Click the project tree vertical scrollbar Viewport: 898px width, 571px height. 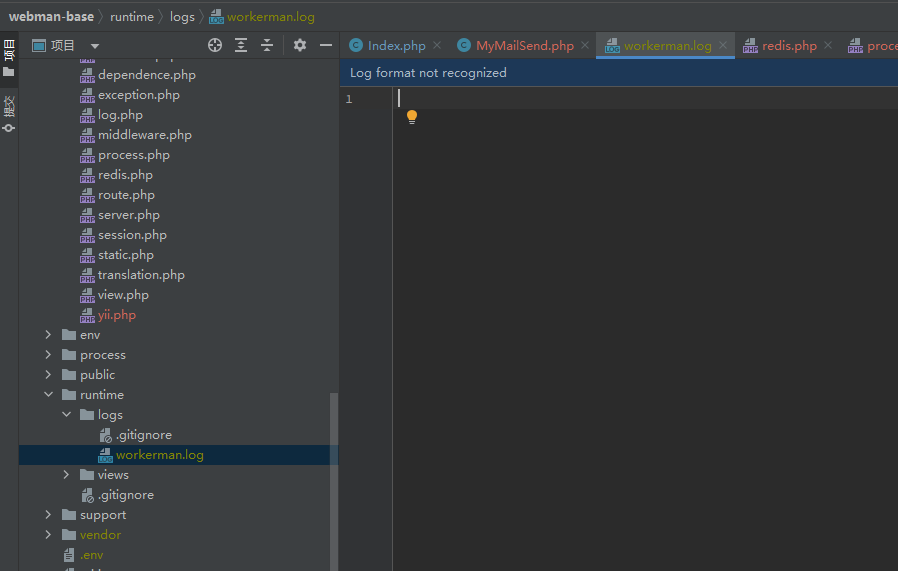(334, 481)
